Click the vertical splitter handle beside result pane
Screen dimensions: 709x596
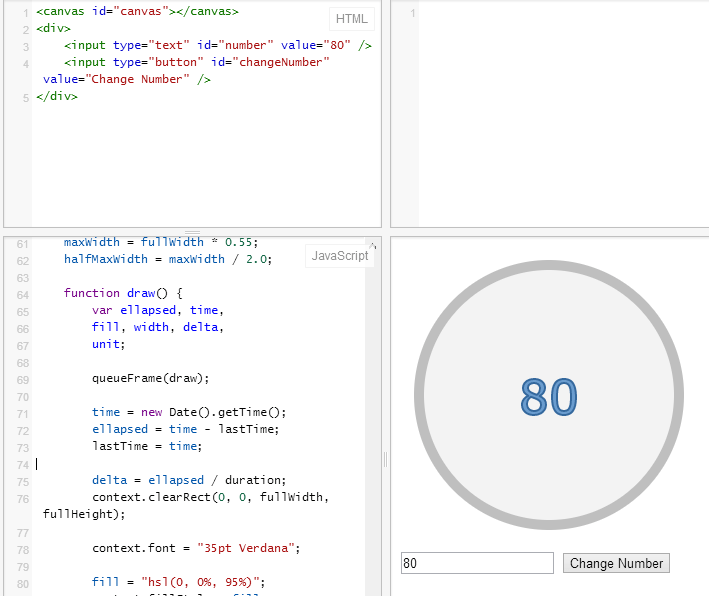(386, 459)
